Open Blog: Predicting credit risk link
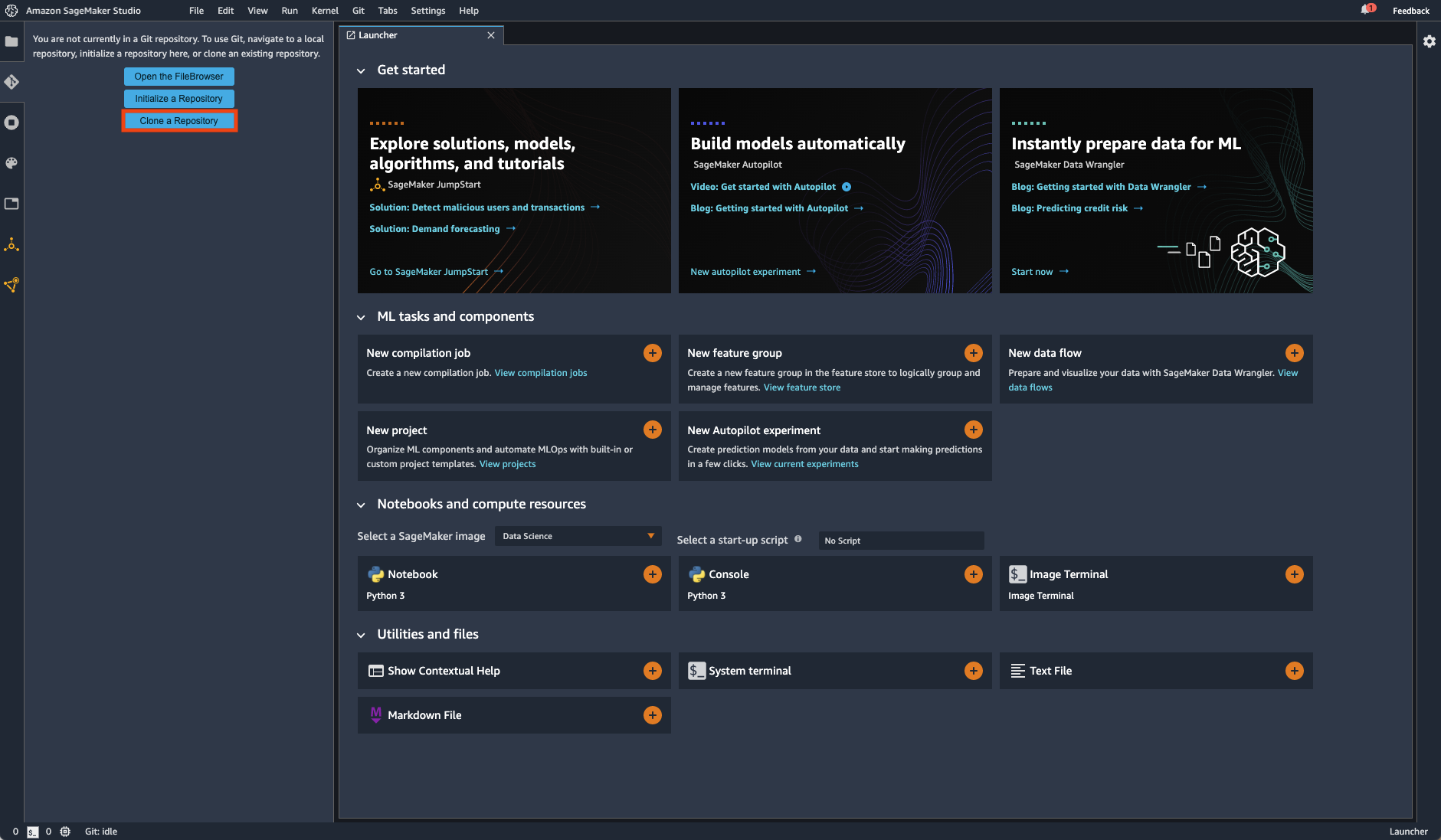The image size is (1441, 840). pos(1076,208)
